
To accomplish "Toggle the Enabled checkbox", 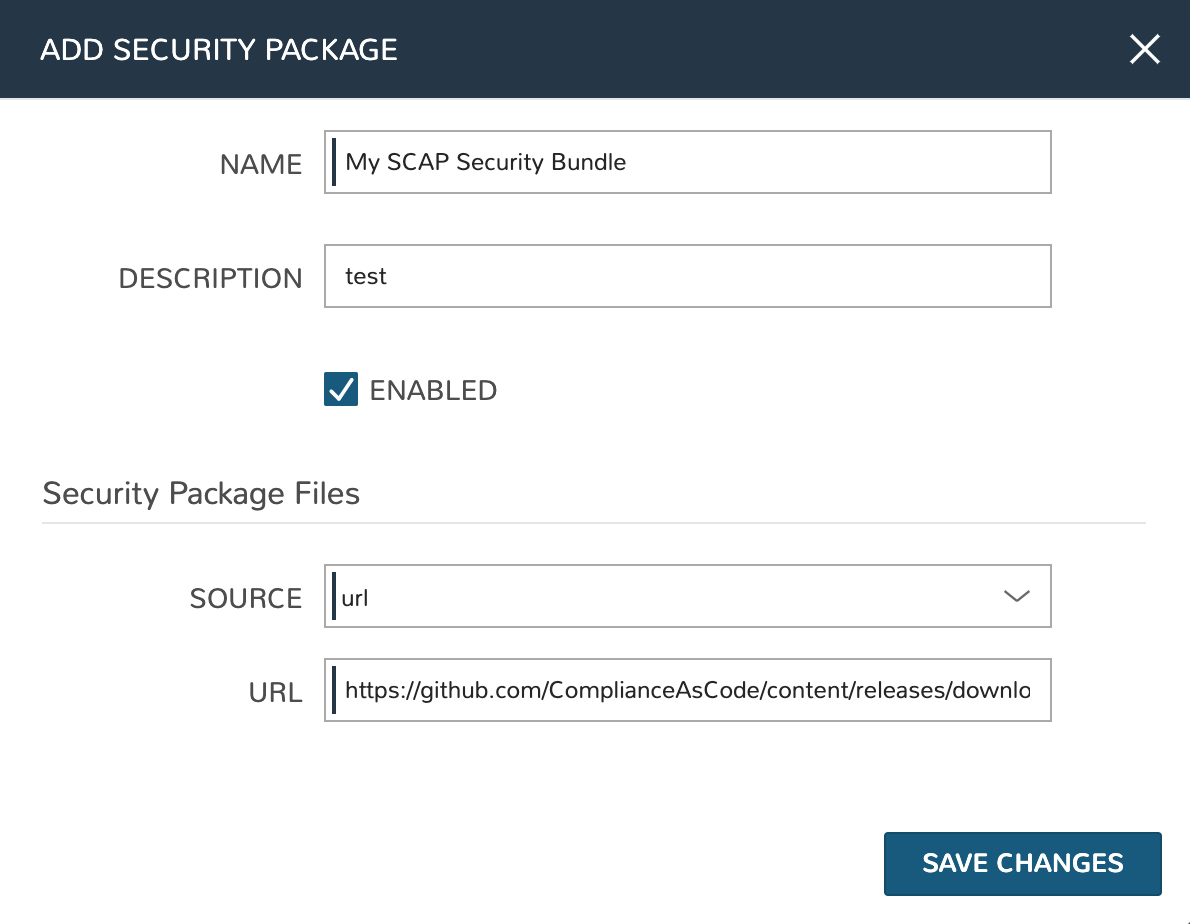I will pos(341,389).
